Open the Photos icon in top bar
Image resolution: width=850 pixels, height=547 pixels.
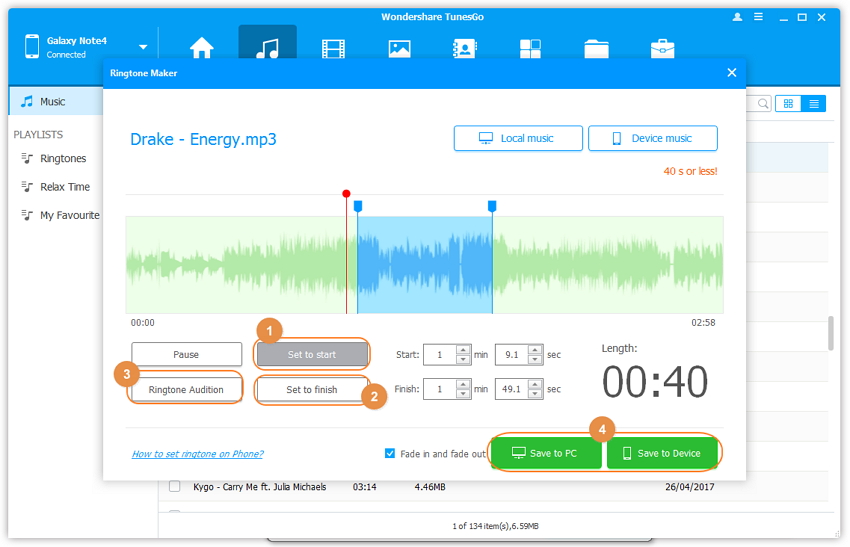399,49
